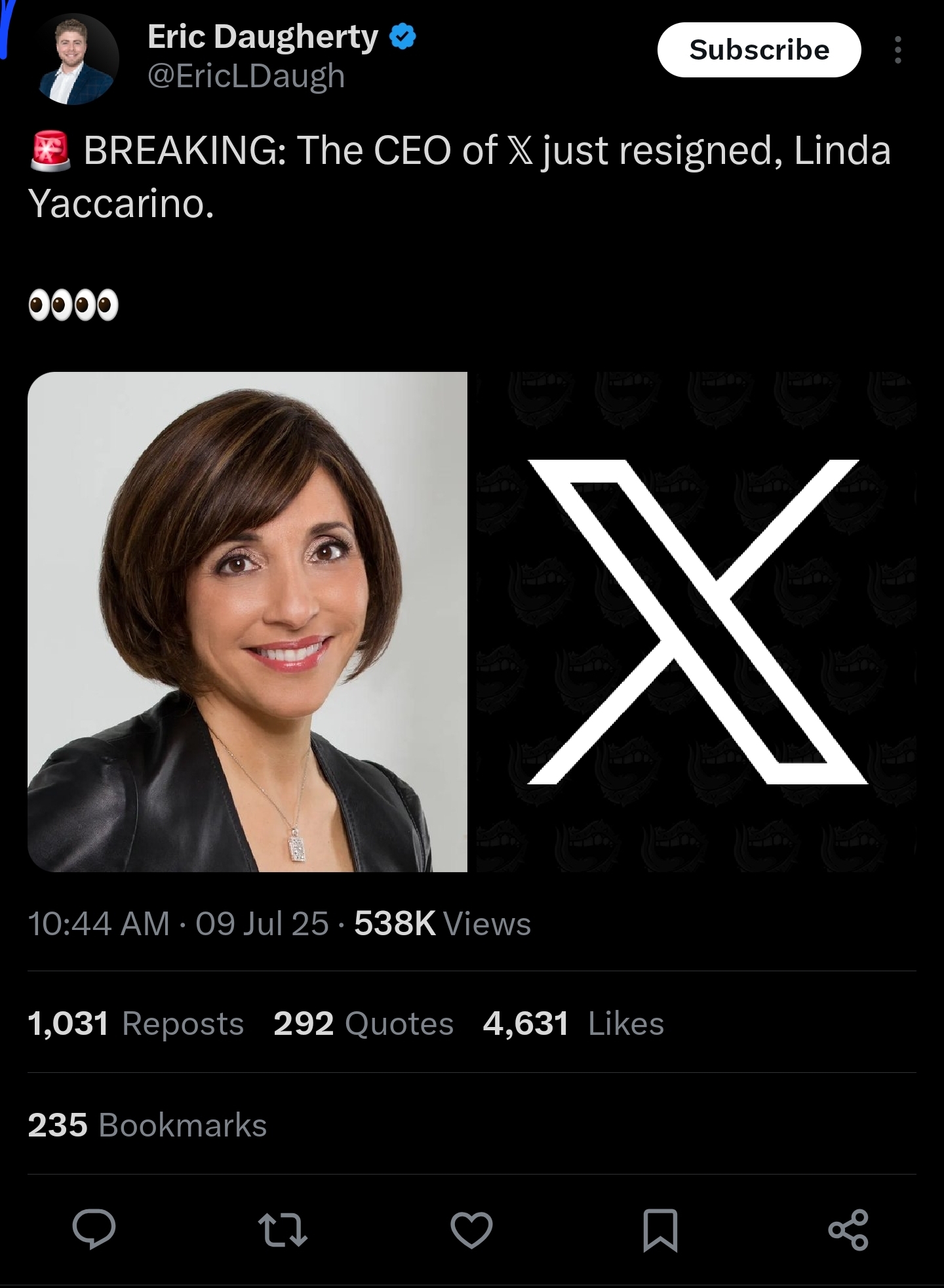Screen dimensions: 944x1288
Task: Tap the blue verified badge
Action: pos(403,37)
